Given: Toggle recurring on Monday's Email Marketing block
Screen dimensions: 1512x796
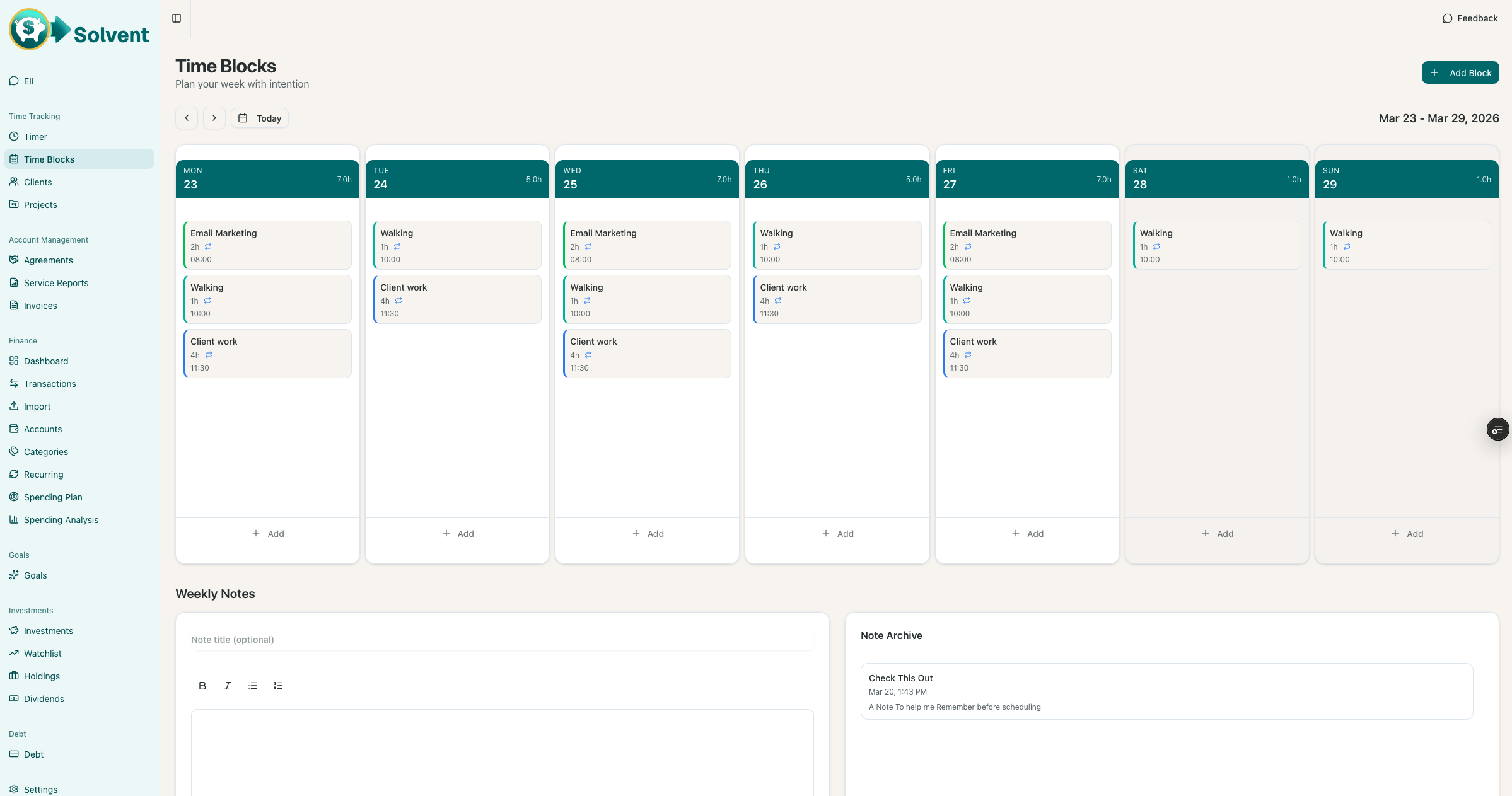Looking at the screenshot, I should pos(209,246).
